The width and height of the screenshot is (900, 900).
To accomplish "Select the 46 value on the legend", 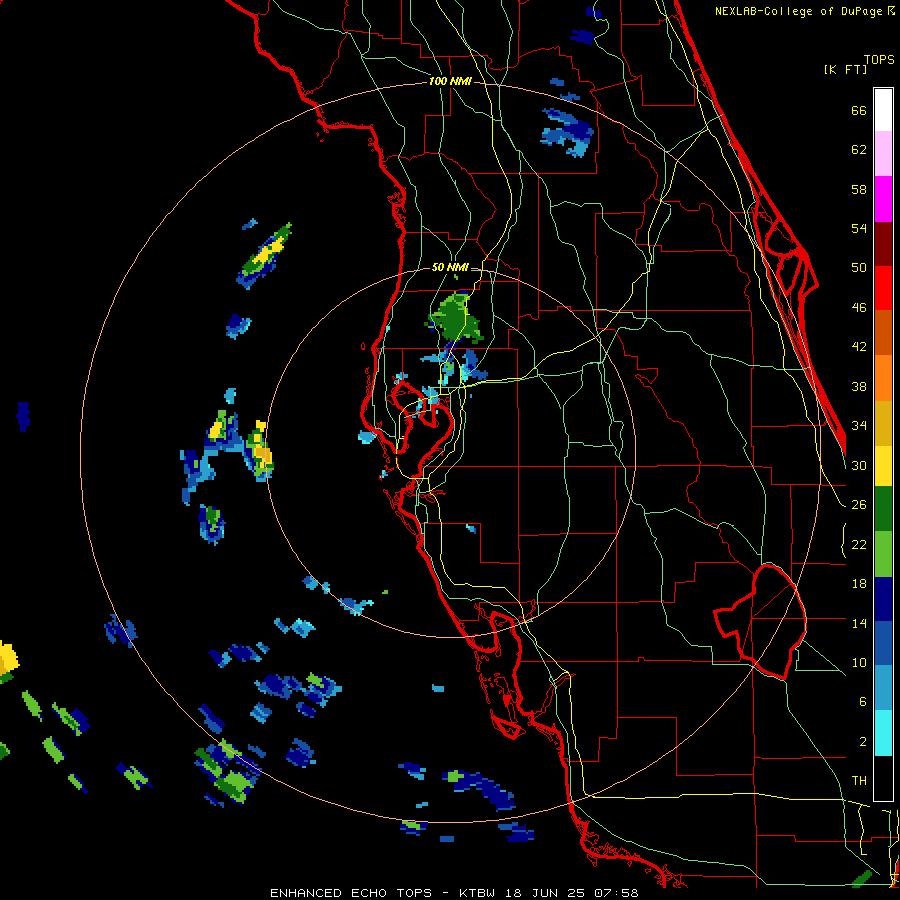I will (859, 308).
